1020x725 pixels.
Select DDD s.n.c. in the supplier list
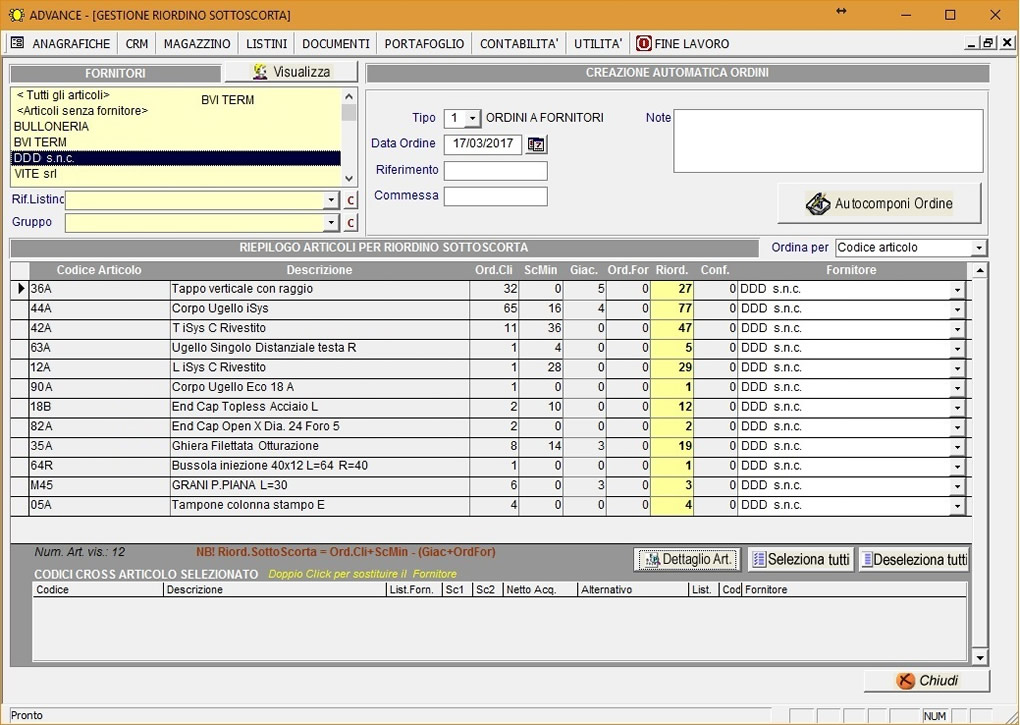coord(176,158)
